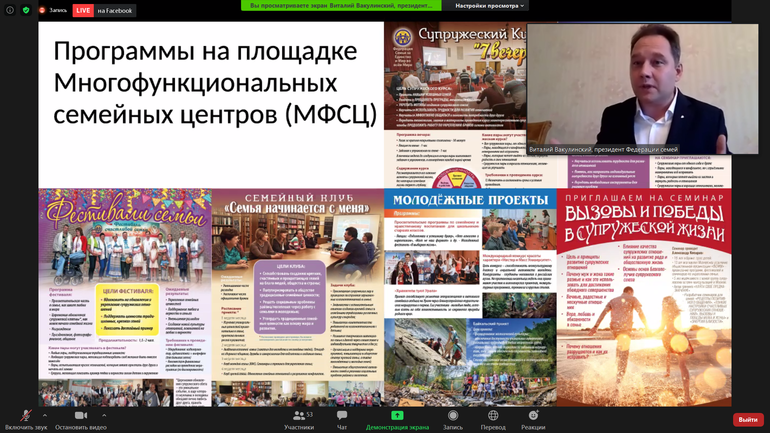Image resolution: width=770 pixels, height=433 pixels.
Task: Click the Запись record button
Action: click(453, 420)
